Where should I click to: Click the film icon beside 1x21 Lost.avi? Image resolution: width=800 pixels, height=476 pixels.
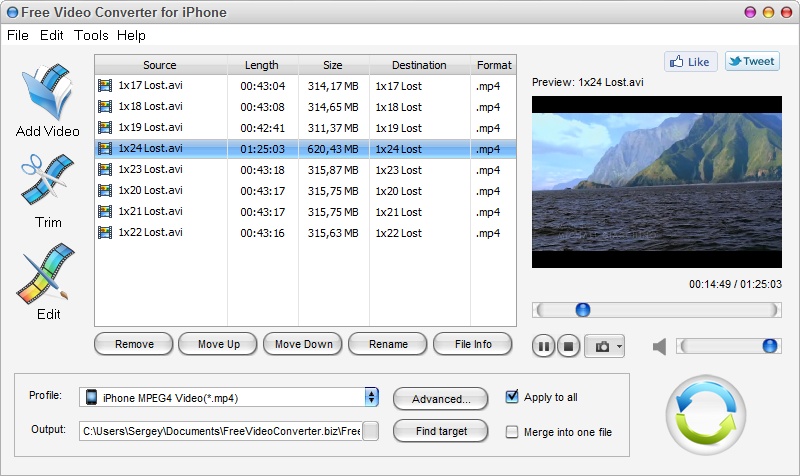(105, 211)
